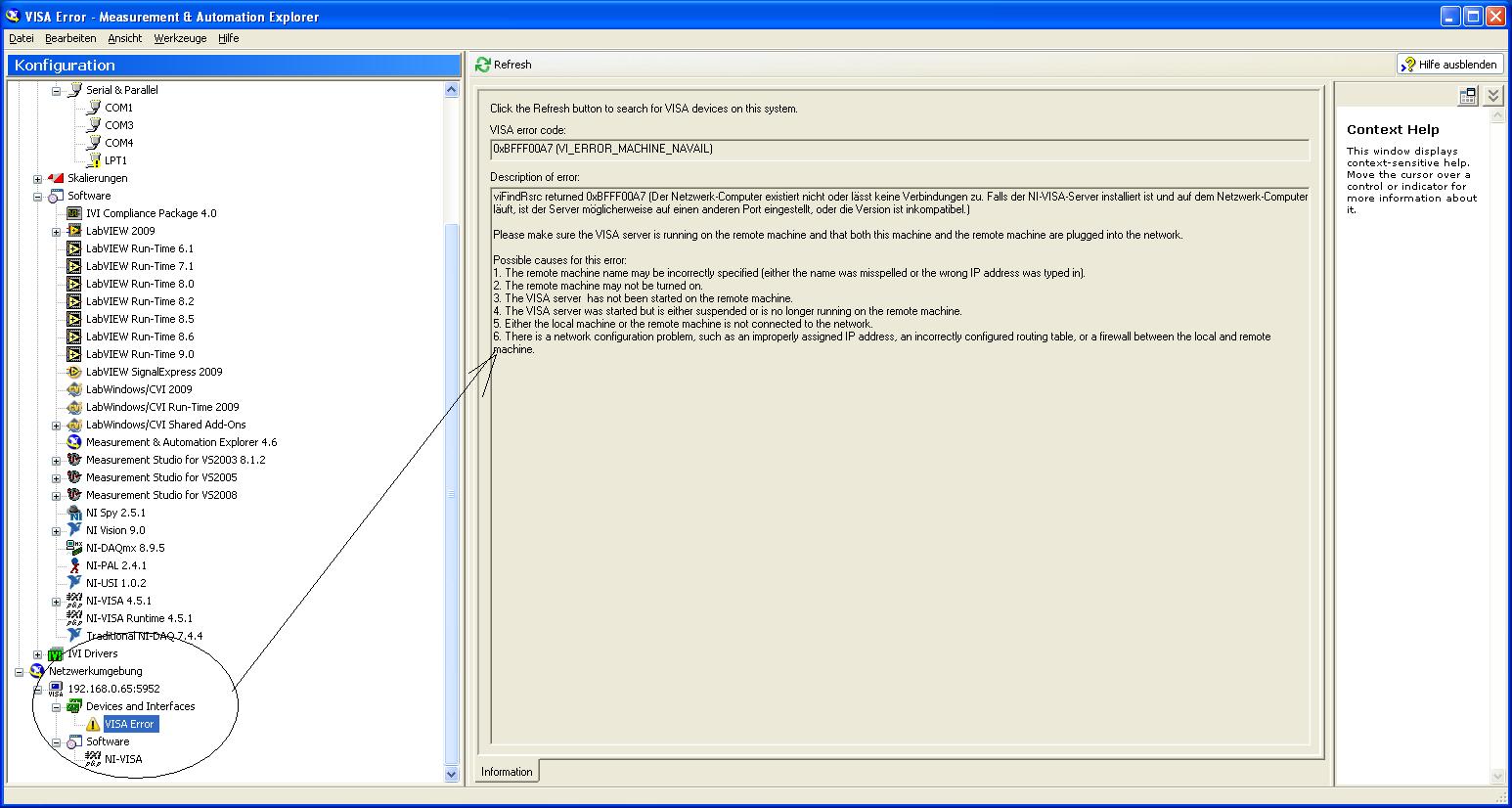Click the IVI Drivers icon
The height and width of the screenshot is (808, 1512).
tap(57, 653)
